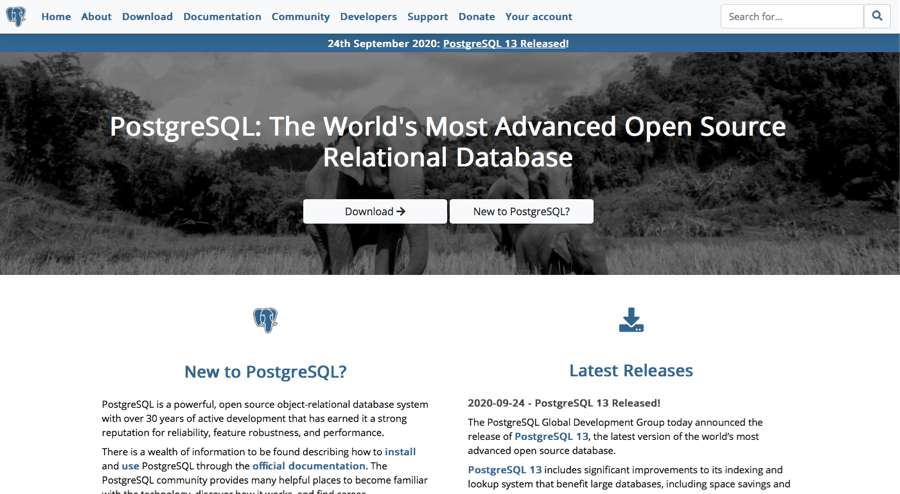900x494 pixels.
Task: Click the hero title PostgreSQL: The World's Most Advanced
Action: [x=448, y=142]
